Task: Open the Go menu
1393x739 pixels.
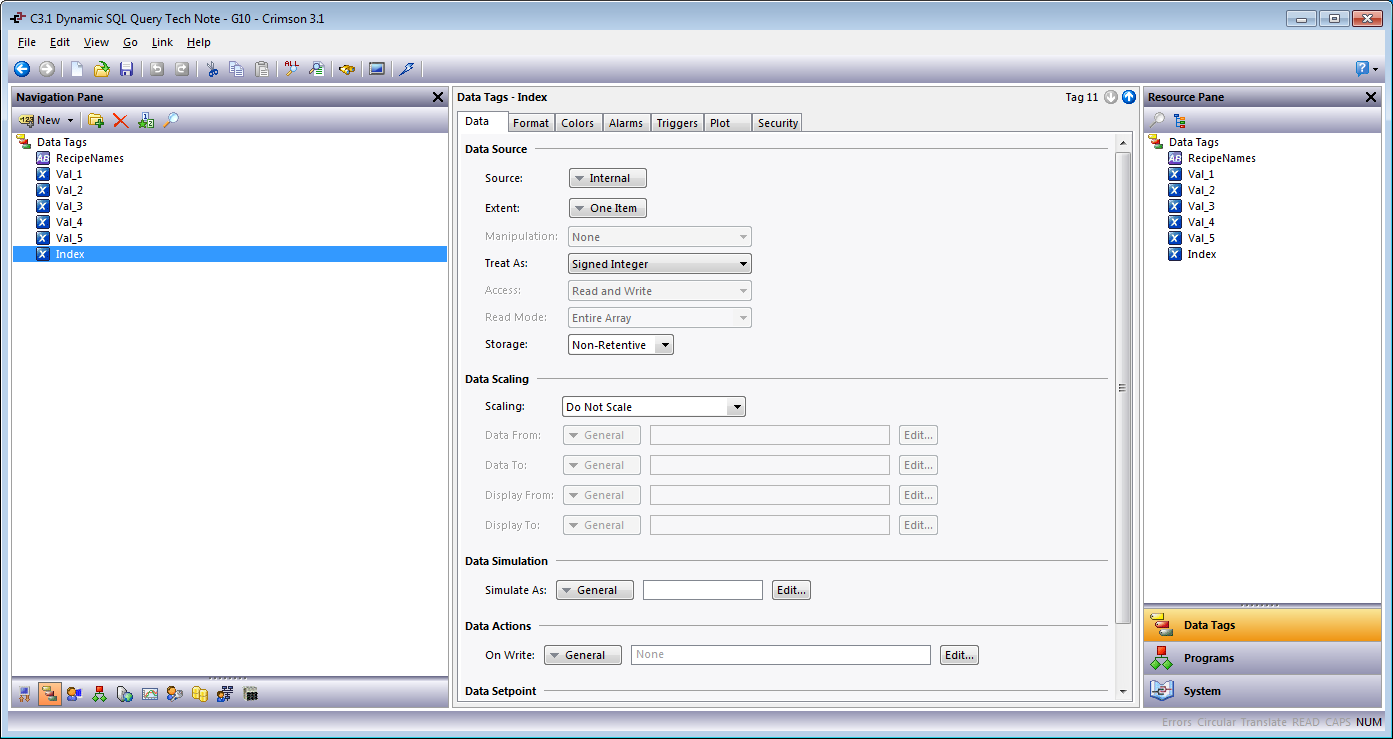Action: 131,42
